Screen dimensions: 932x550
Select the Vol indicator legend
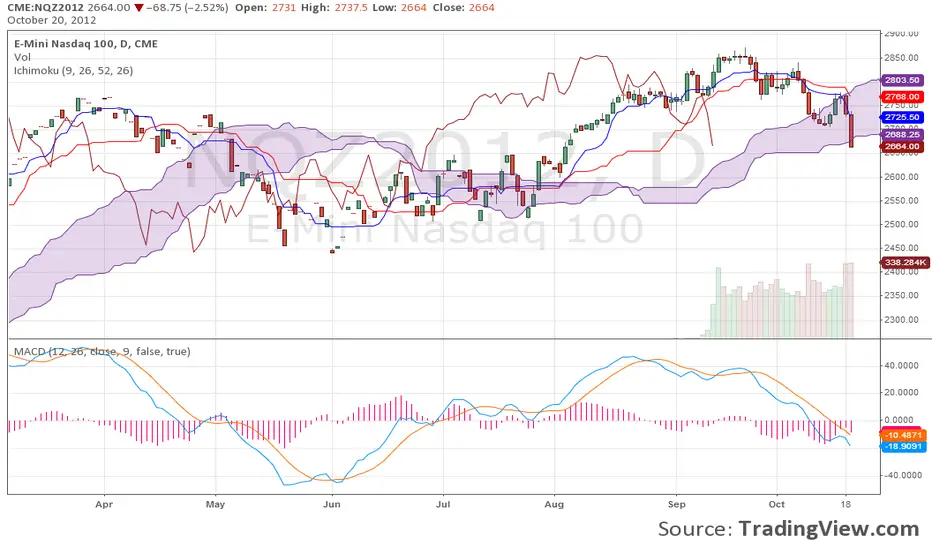[23, 57]
